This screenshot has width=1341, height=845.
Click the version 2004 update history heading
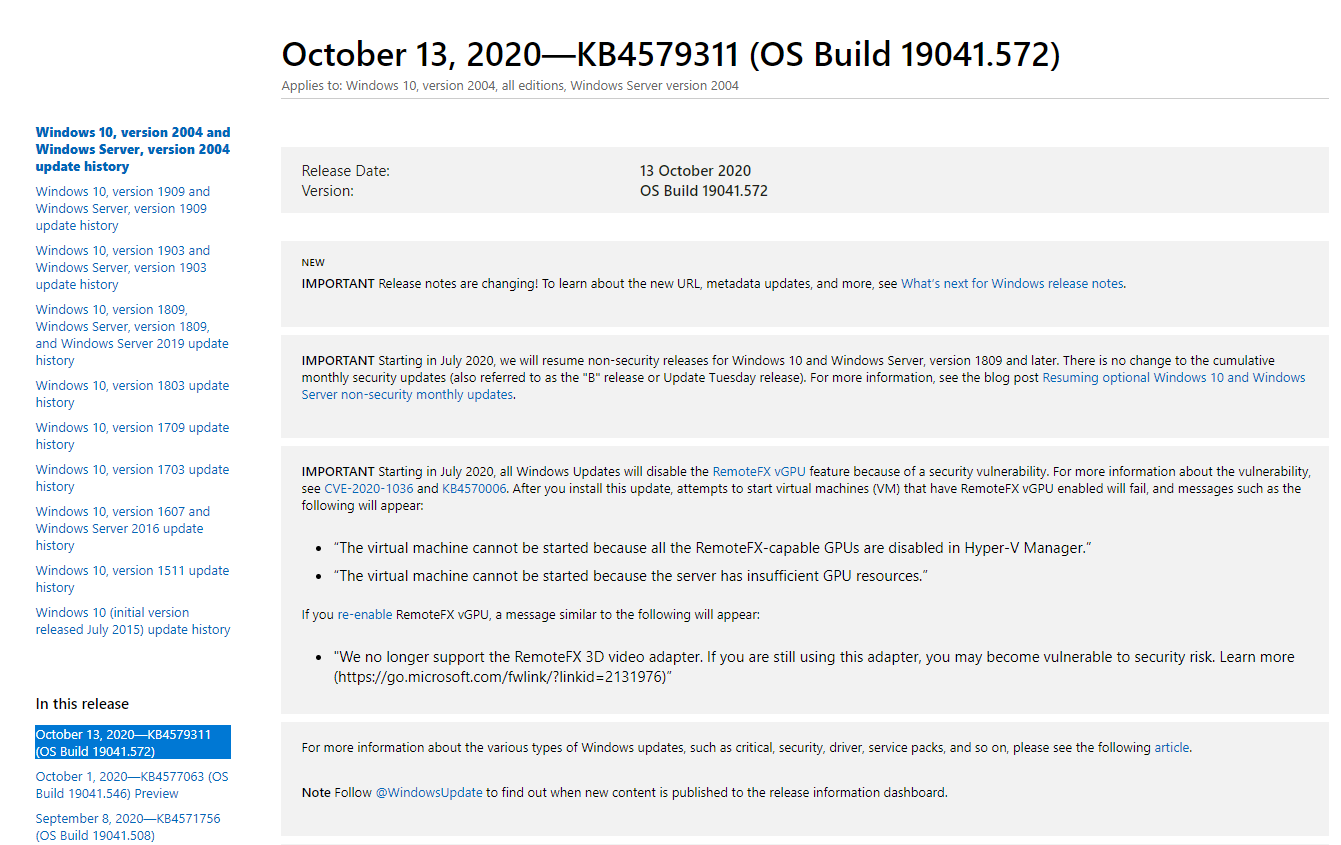(x=133, y=149)
